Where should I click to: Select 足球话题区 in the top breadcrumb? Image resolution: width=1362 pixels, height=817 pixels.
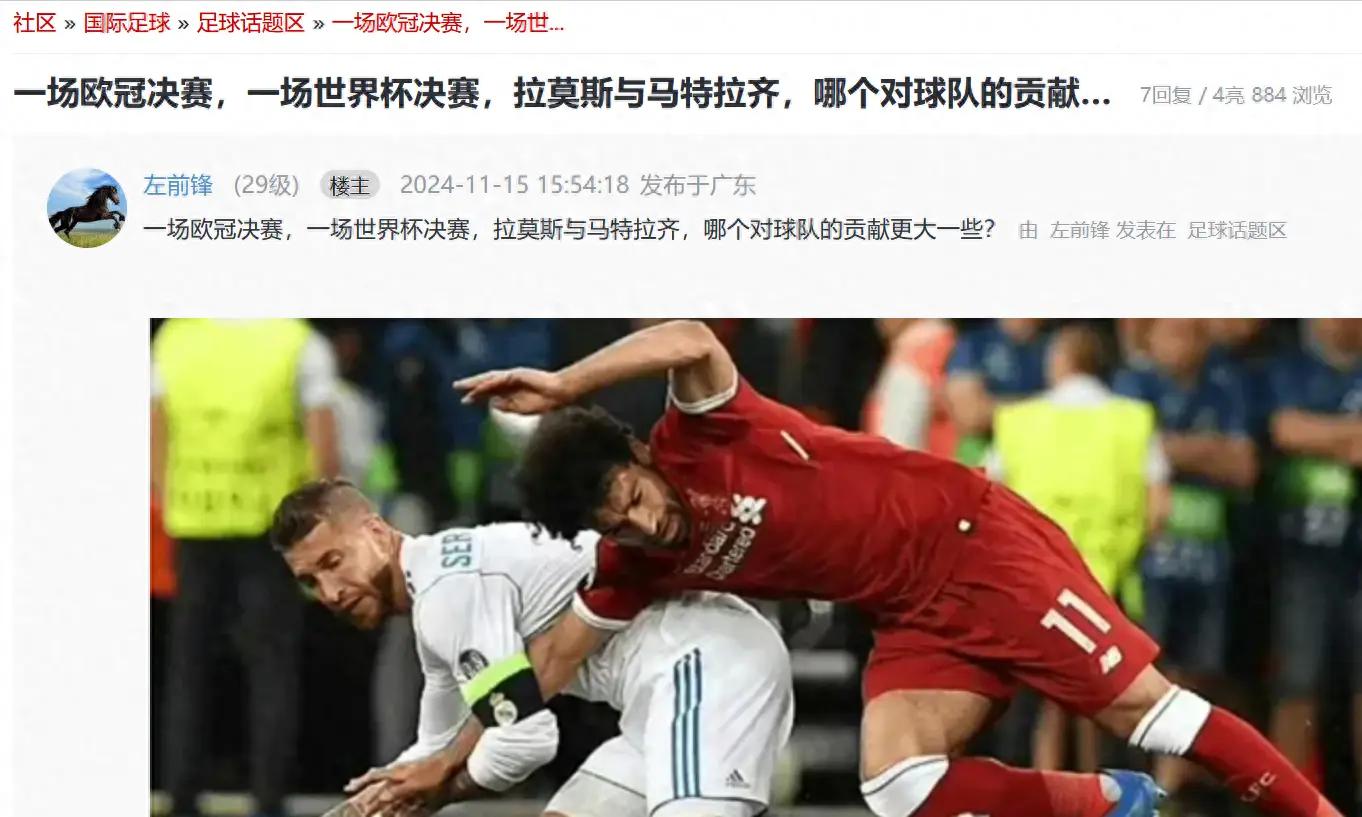250,23
